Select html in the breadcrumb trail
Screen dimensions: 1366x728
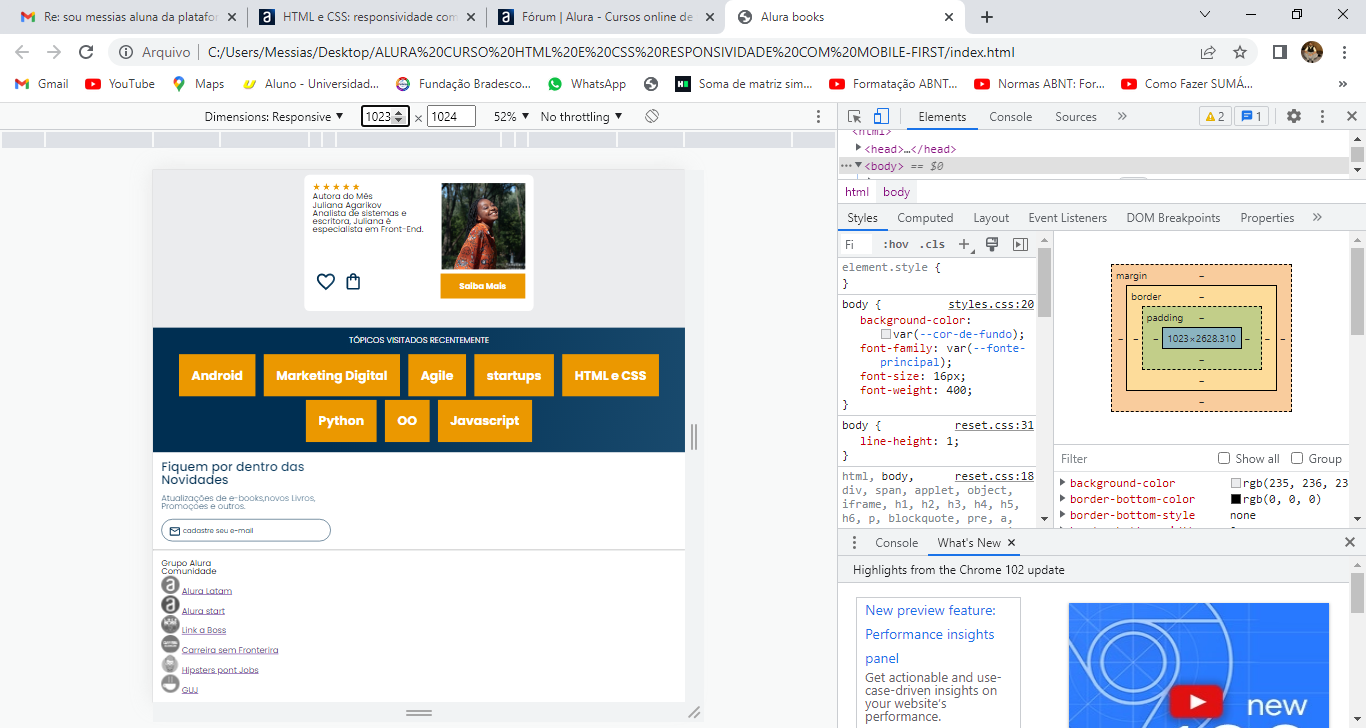click(857, 192)
